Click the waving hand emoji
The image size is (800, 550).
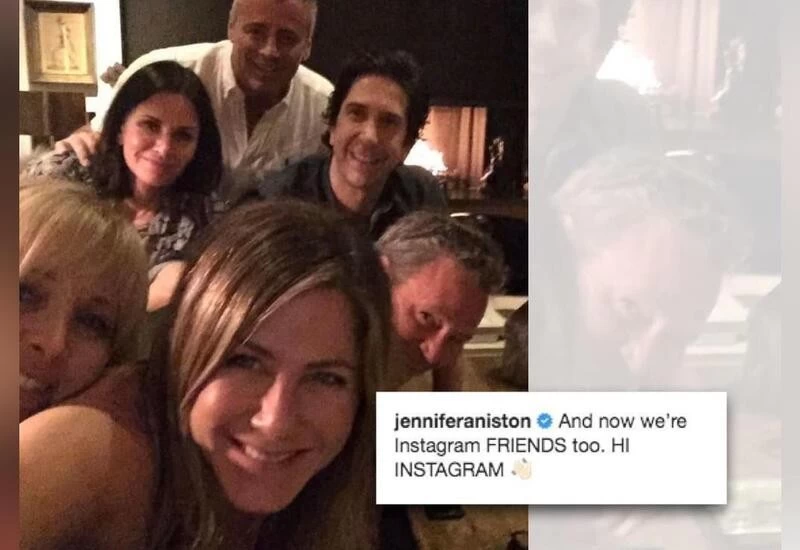click(522, 469)
